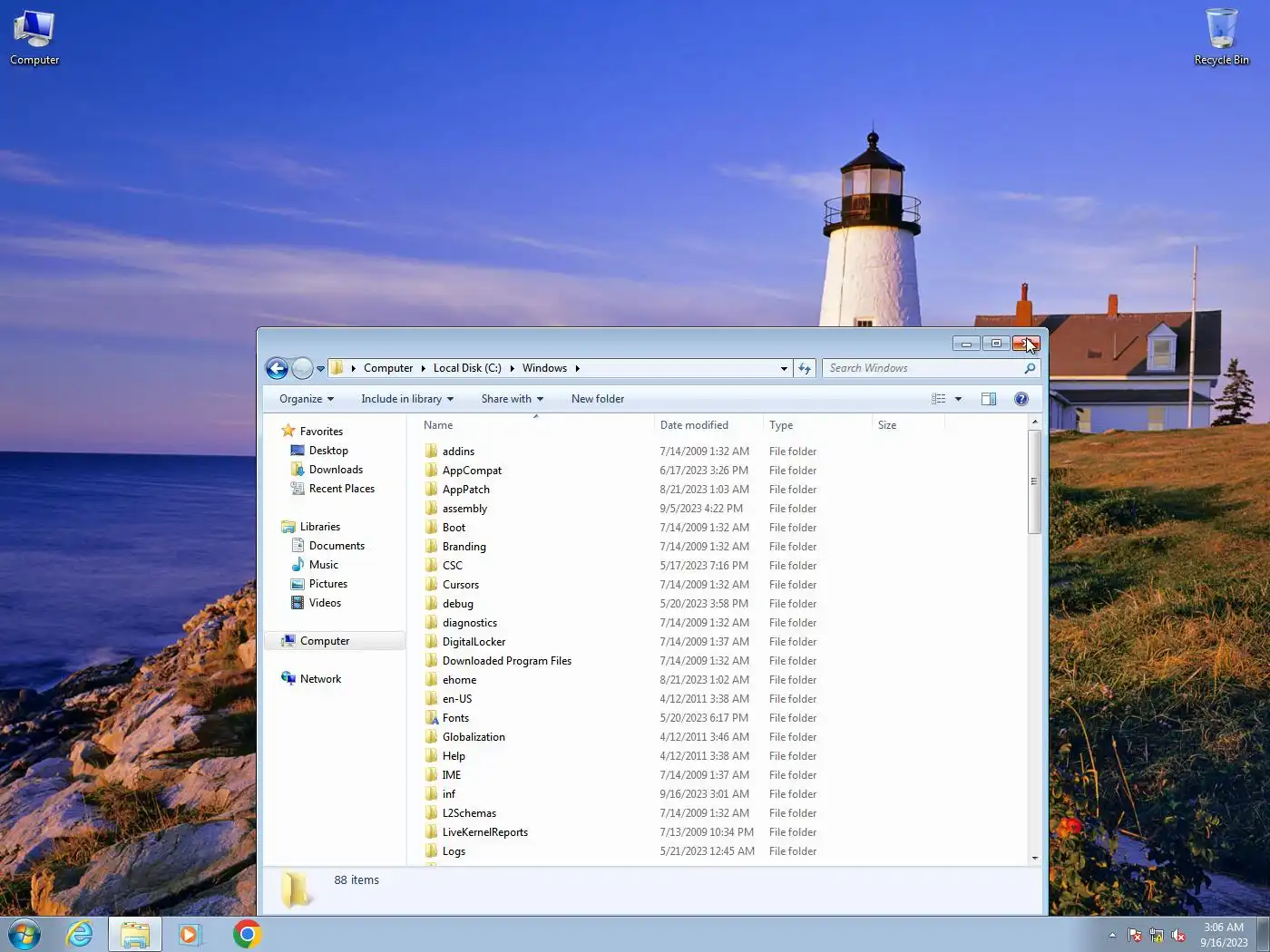The image size is (1270, 952).
Task: Select Favorites in navigation pane
Action: [321, 432]
